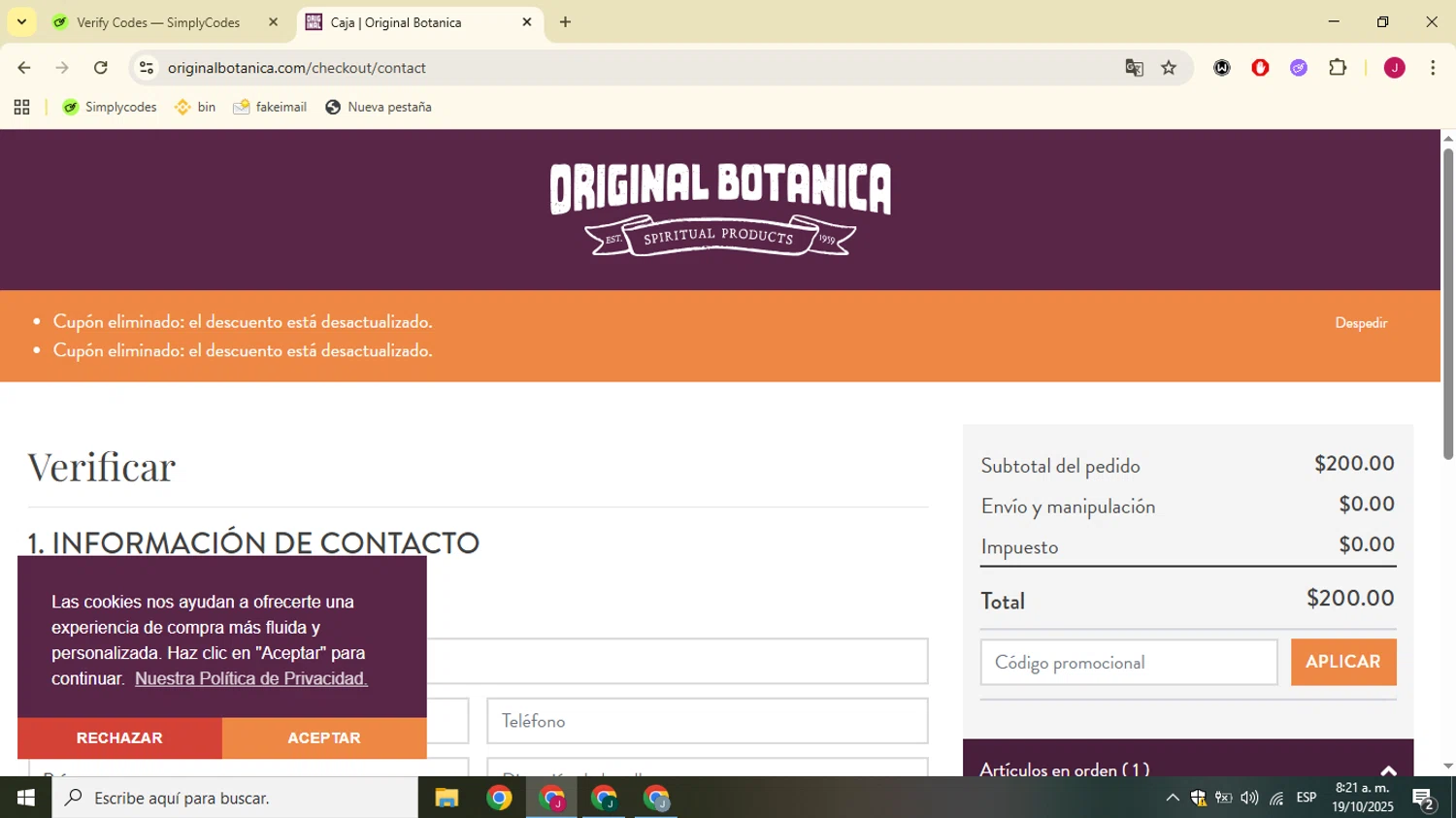Collapse the Artículos en orden section
The image size is (1456, 818).
tap(1388, 770)
